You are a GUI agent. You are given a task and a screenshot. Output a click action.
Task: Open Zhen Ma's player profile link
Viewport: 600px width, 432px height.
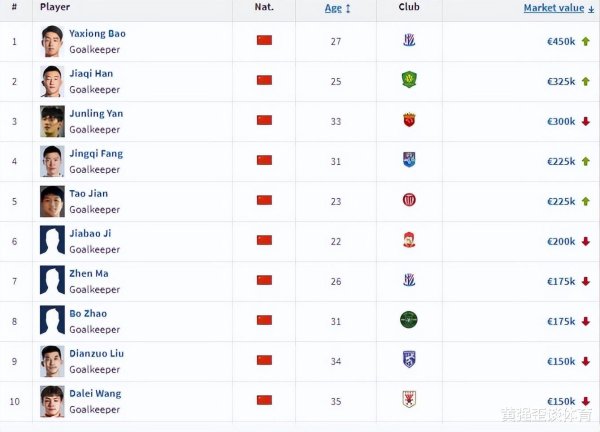click(88, 273)
